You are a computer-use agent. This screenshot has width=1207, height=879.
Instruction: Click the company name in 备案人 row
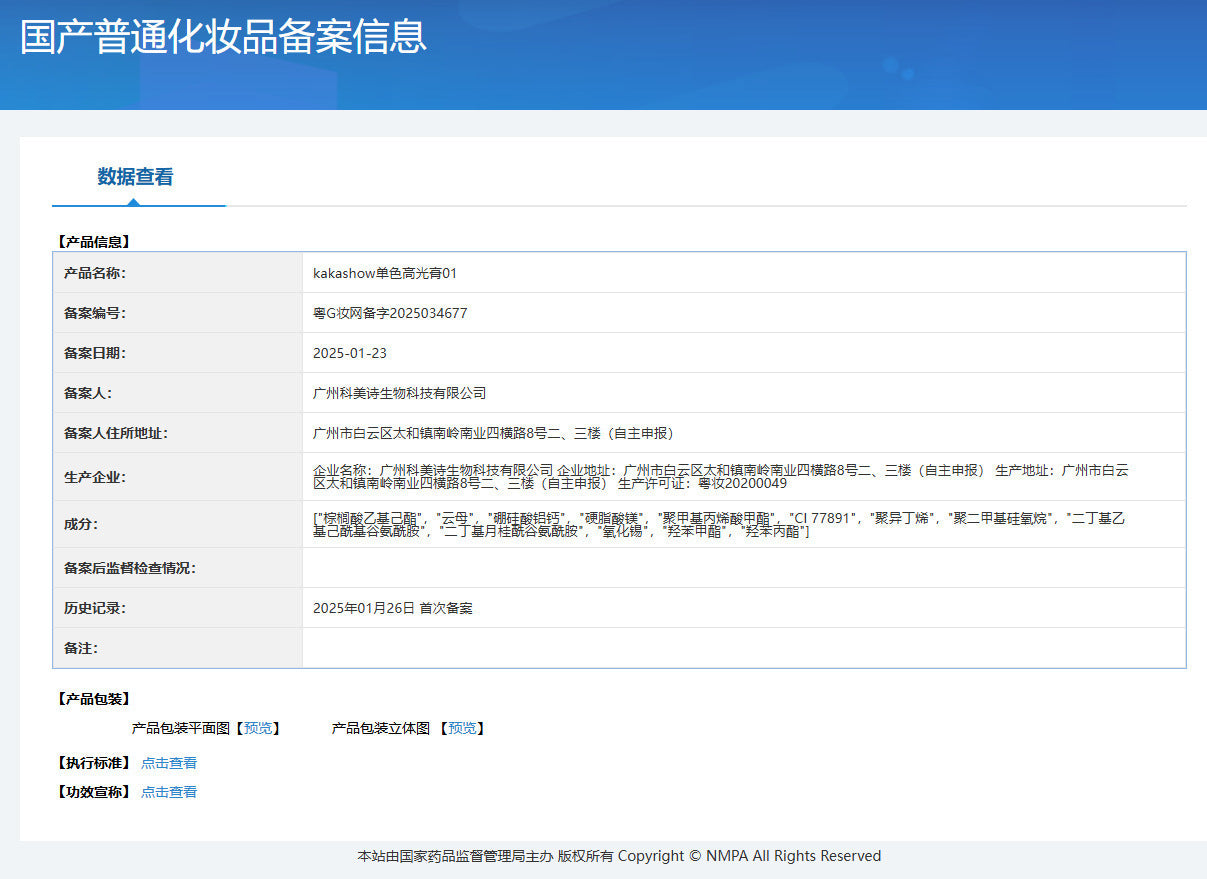(399, 393)
